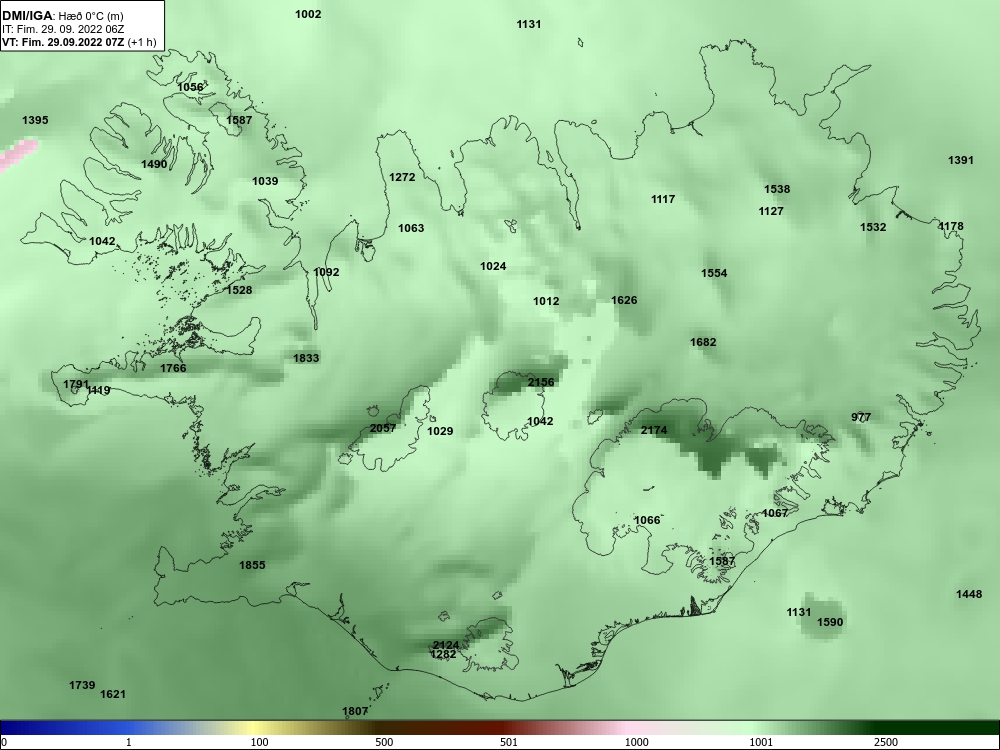Viewport: 1000px width, 750px height.
Task: Click the 1626 value in central north
Action: (624, 300)
